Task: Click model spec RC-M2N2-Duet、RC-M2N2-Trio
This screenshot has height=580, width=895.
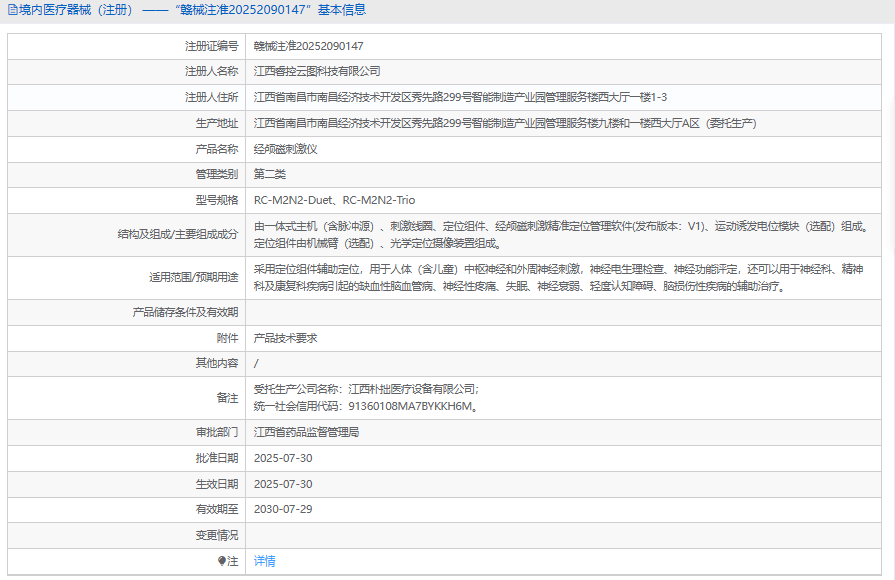Action: [x=334, y=200]
